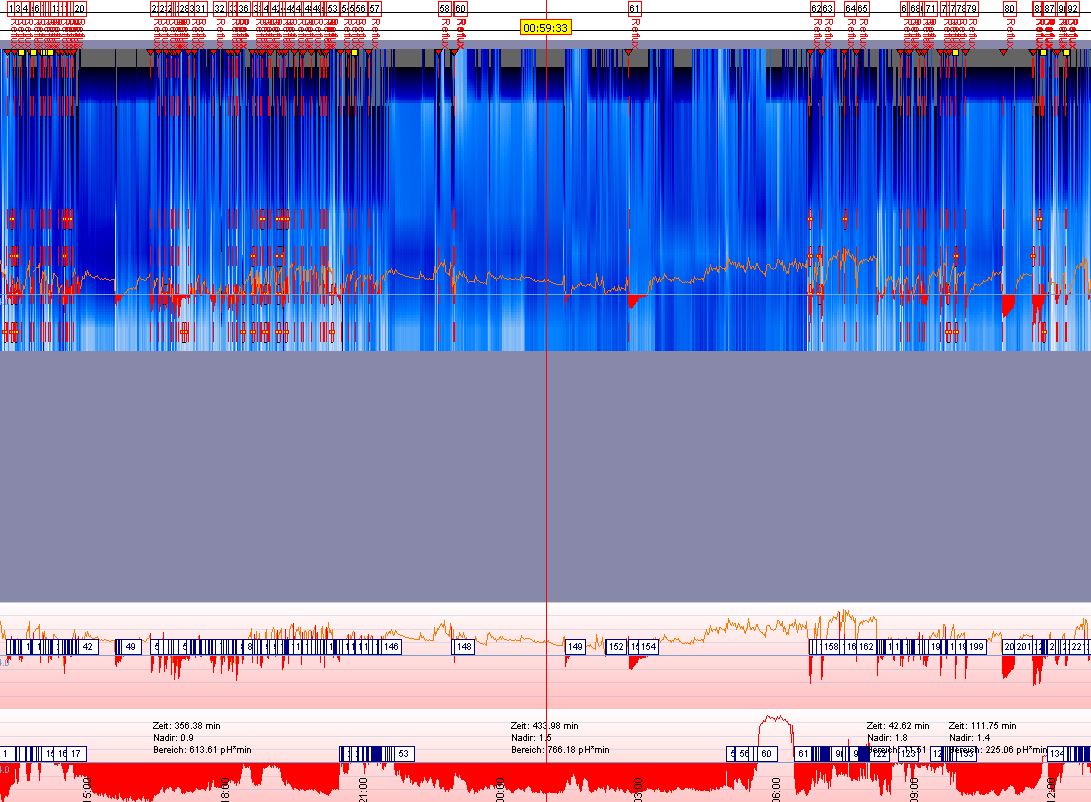Viewport: 1091px width, 802px height.
Task: Click the 433.98 min Zeit statistics text
Action: [544, 726]
